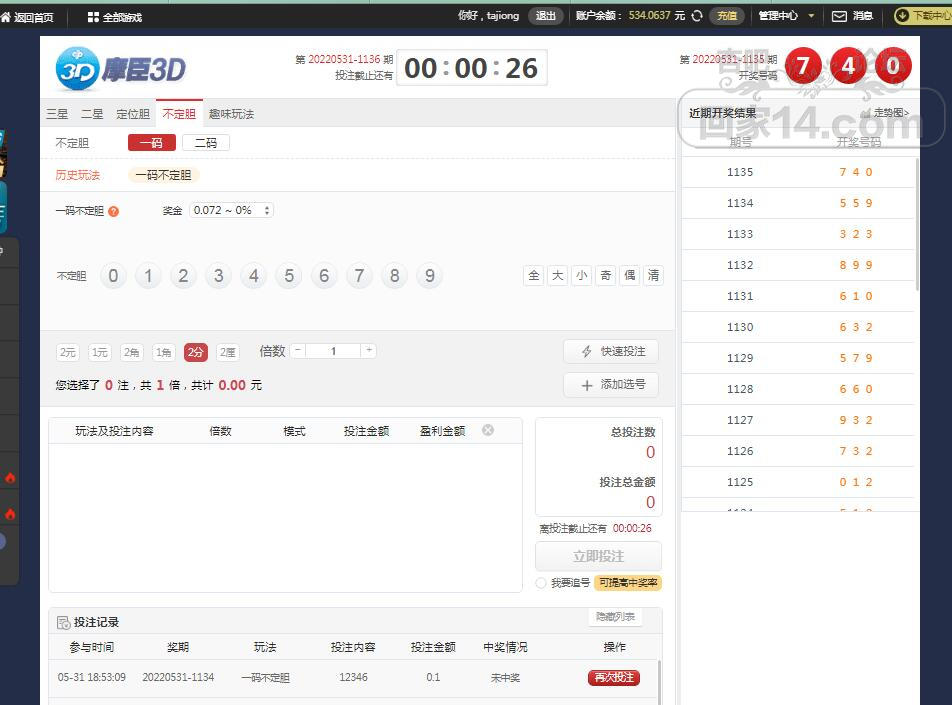952x705 pixels.
Task: Increase 倍数 with the plus stepper
Action: tap(369, 351)
